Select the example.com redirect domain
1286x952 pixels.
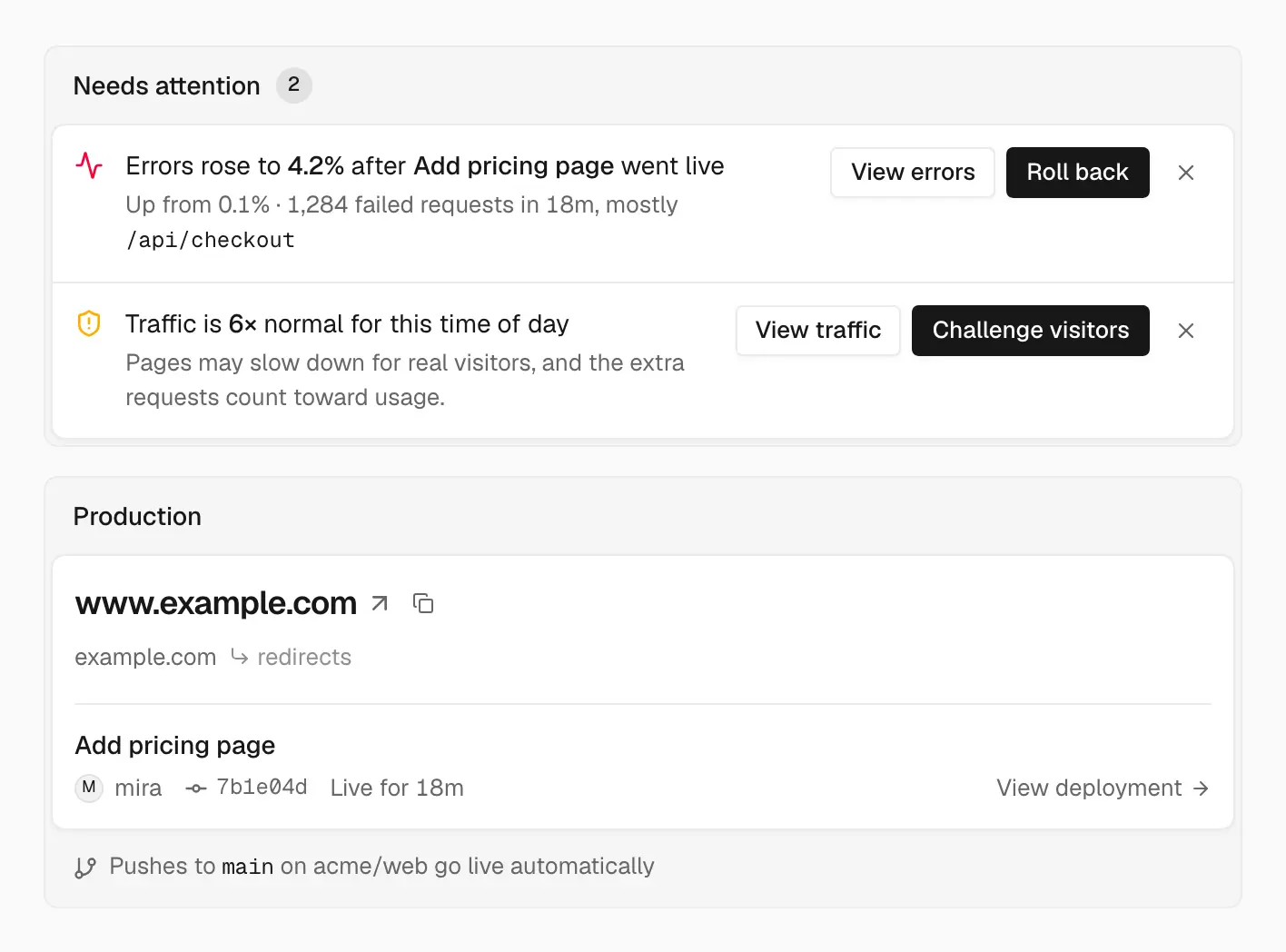click(145, 657)
